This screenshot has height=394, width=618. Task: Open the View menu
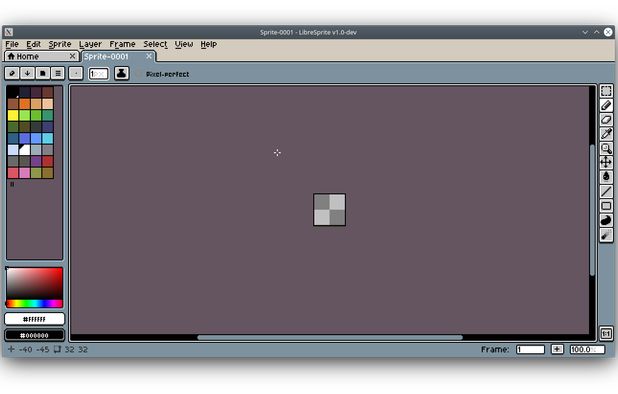(x=184, y=44)
